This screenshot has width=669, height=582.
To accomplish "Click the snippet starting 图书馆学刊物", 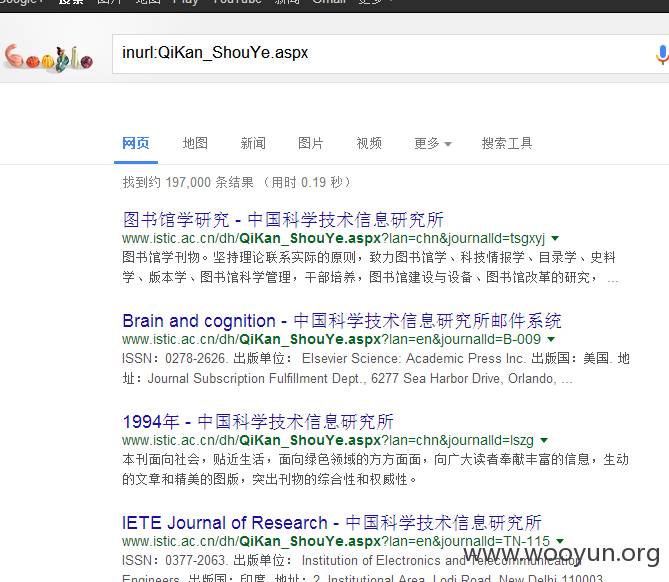I will tap(370, 268).
